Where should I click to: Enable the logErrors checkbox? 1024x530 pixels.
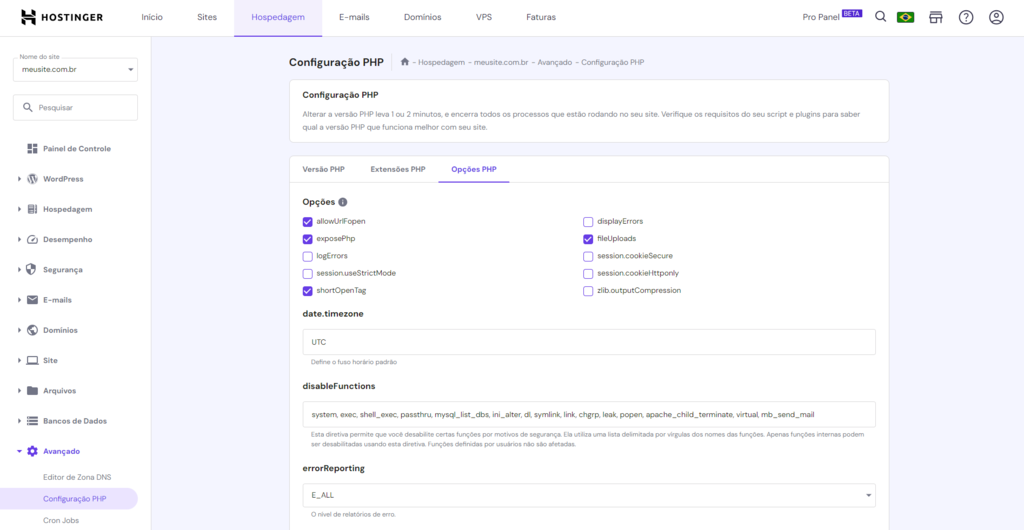(x=308, y=256)
